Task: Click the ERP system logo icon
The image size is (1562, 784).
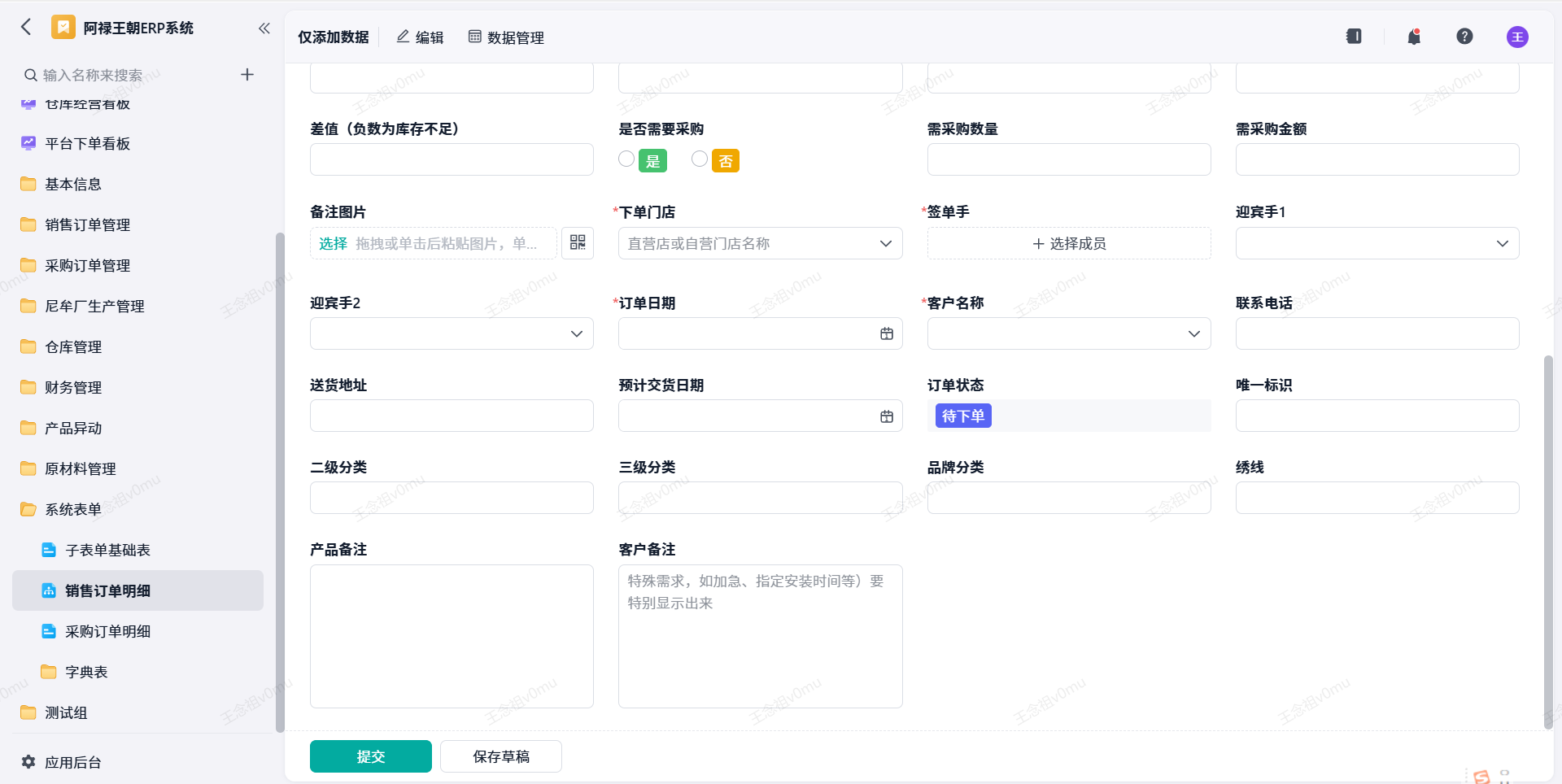Action: [63, 27]
